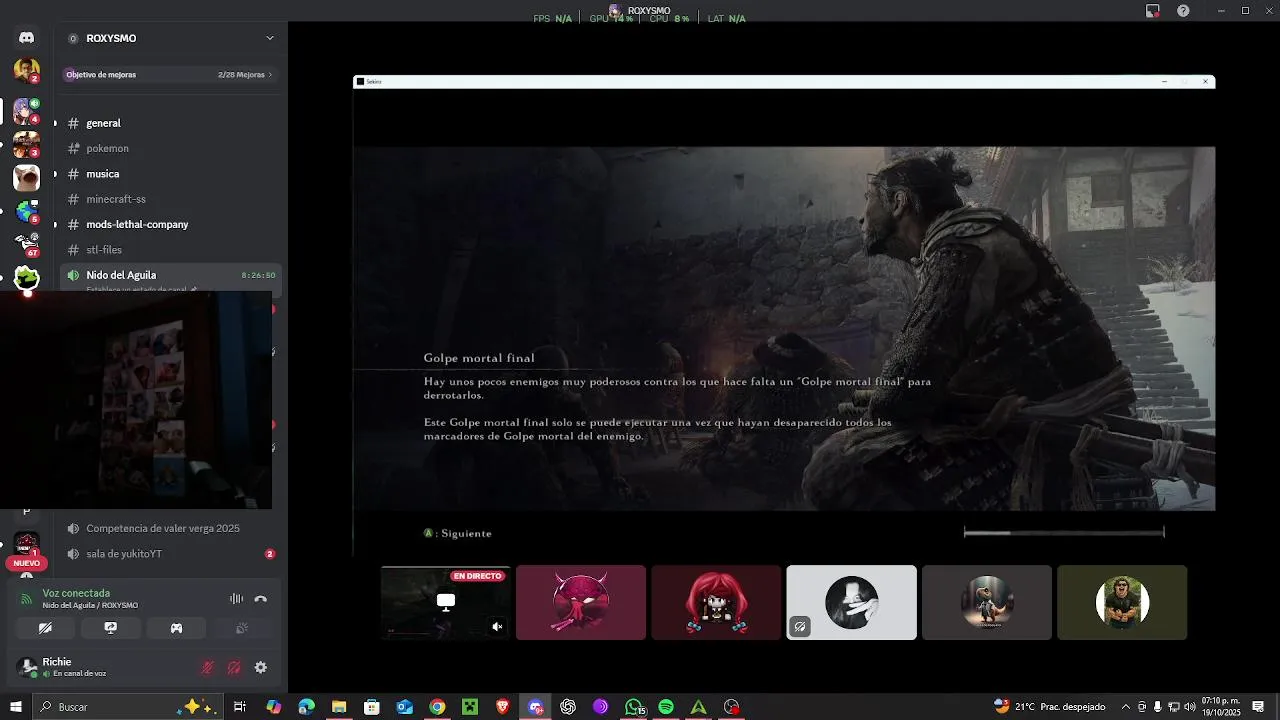Expand the ROXYSMO server dropdown
The width and height of the screenshot is (1280, 720).
click(x=269, y=38)
